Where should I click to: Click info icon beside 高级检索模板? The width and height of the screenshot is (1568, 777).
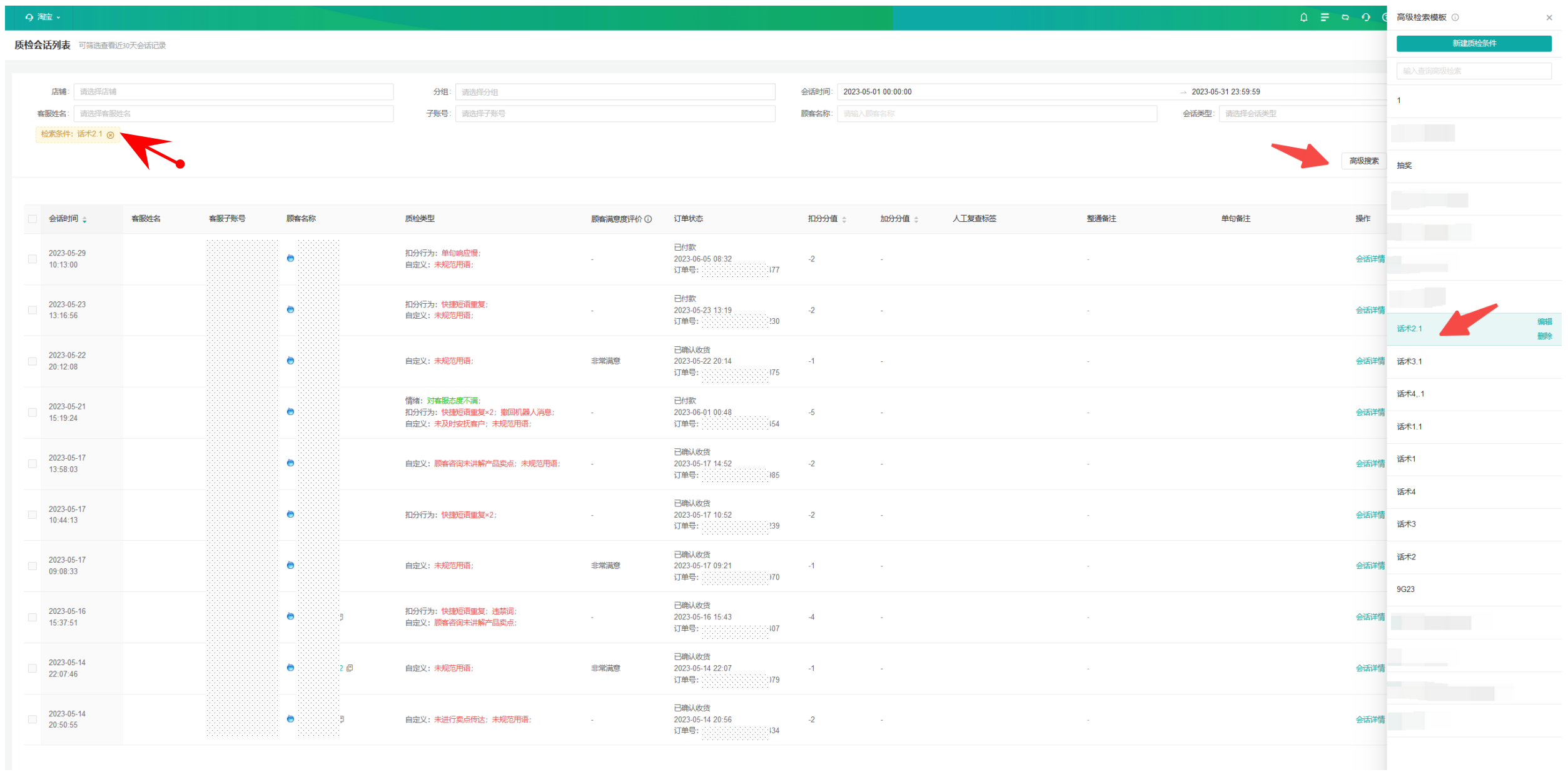[1455, 18]
